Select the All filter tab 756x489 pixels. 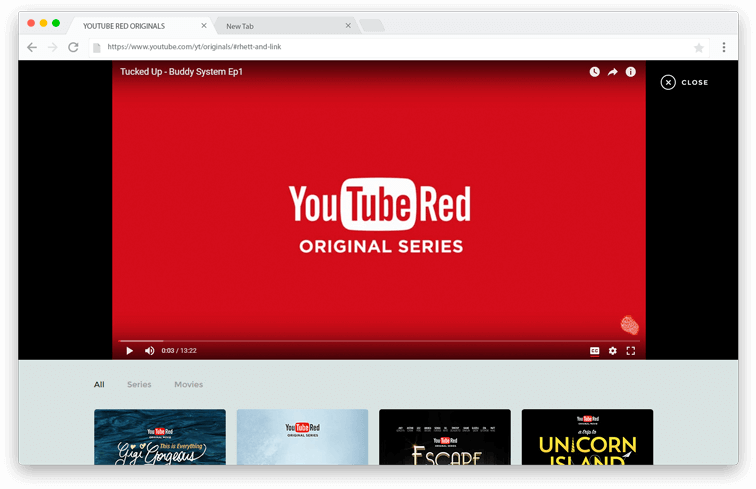click(x=99, y=384)
